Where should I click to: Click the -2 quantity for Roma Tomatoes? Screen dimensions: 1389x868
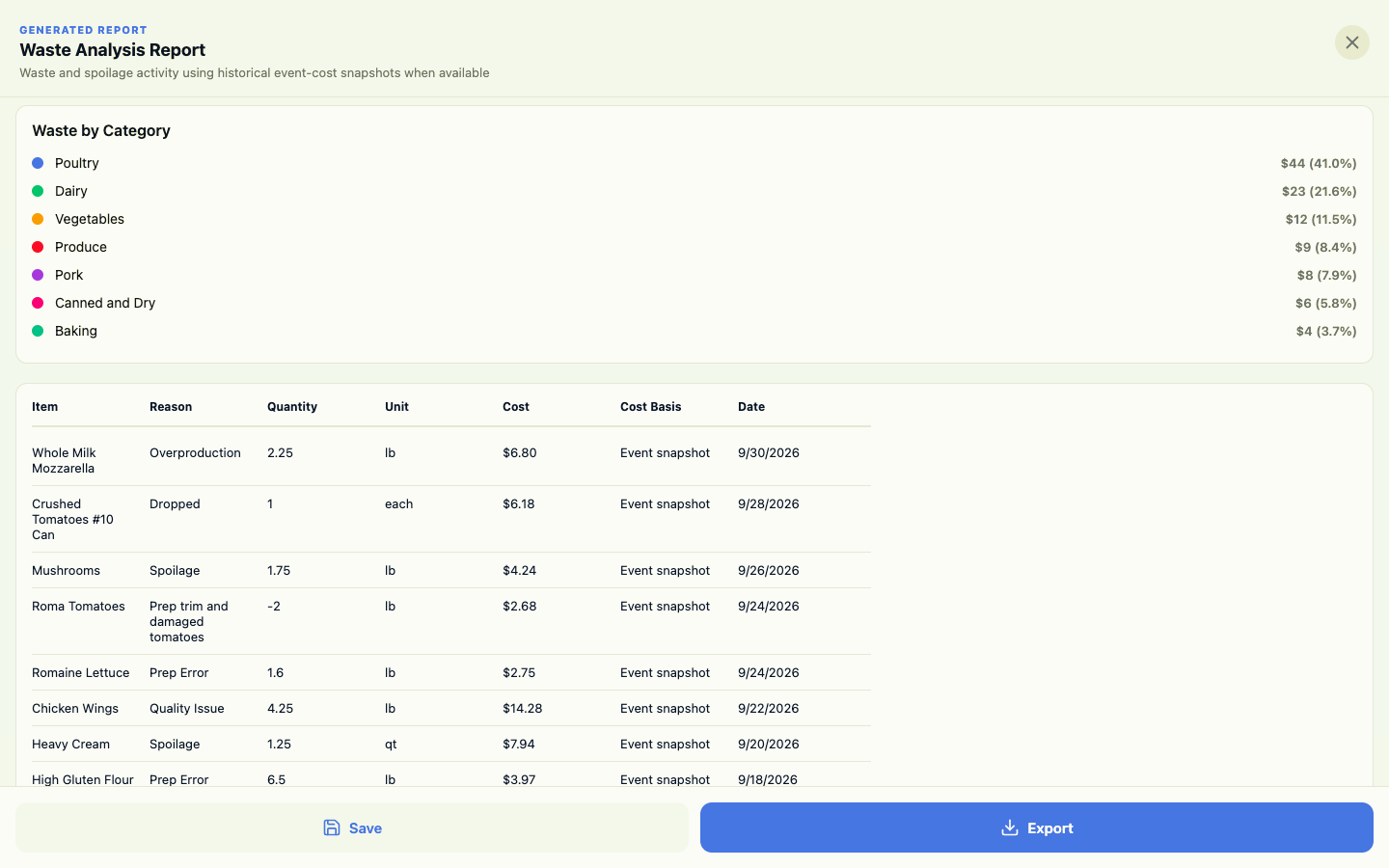pos(274,606)
